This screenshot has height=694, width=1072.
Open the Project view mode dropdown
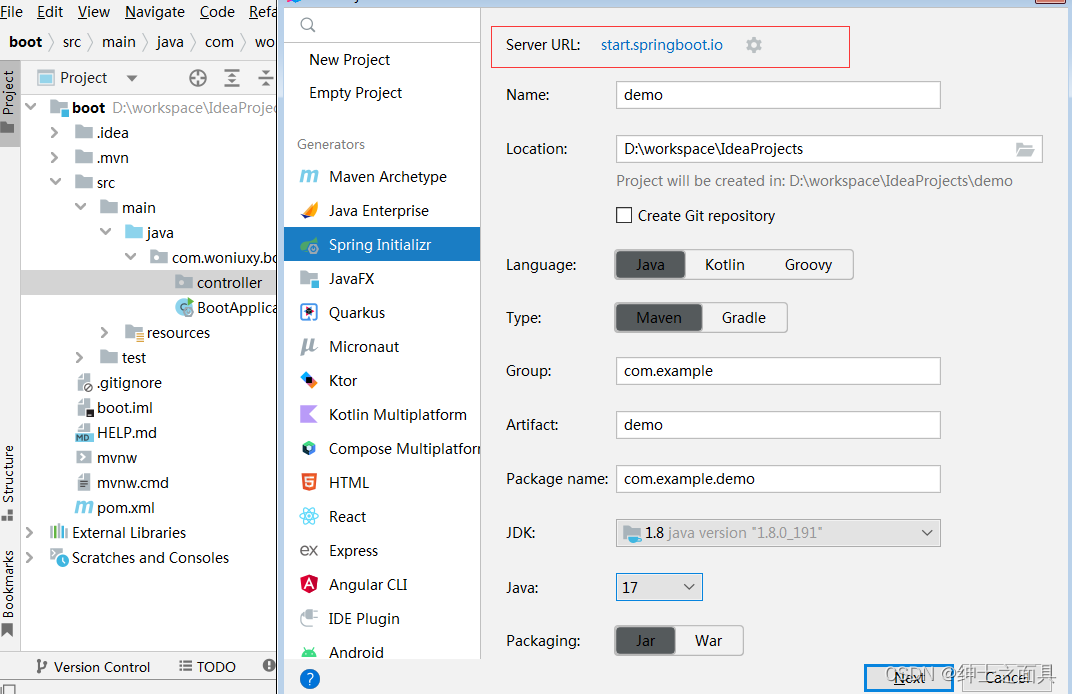coord(132,78)
